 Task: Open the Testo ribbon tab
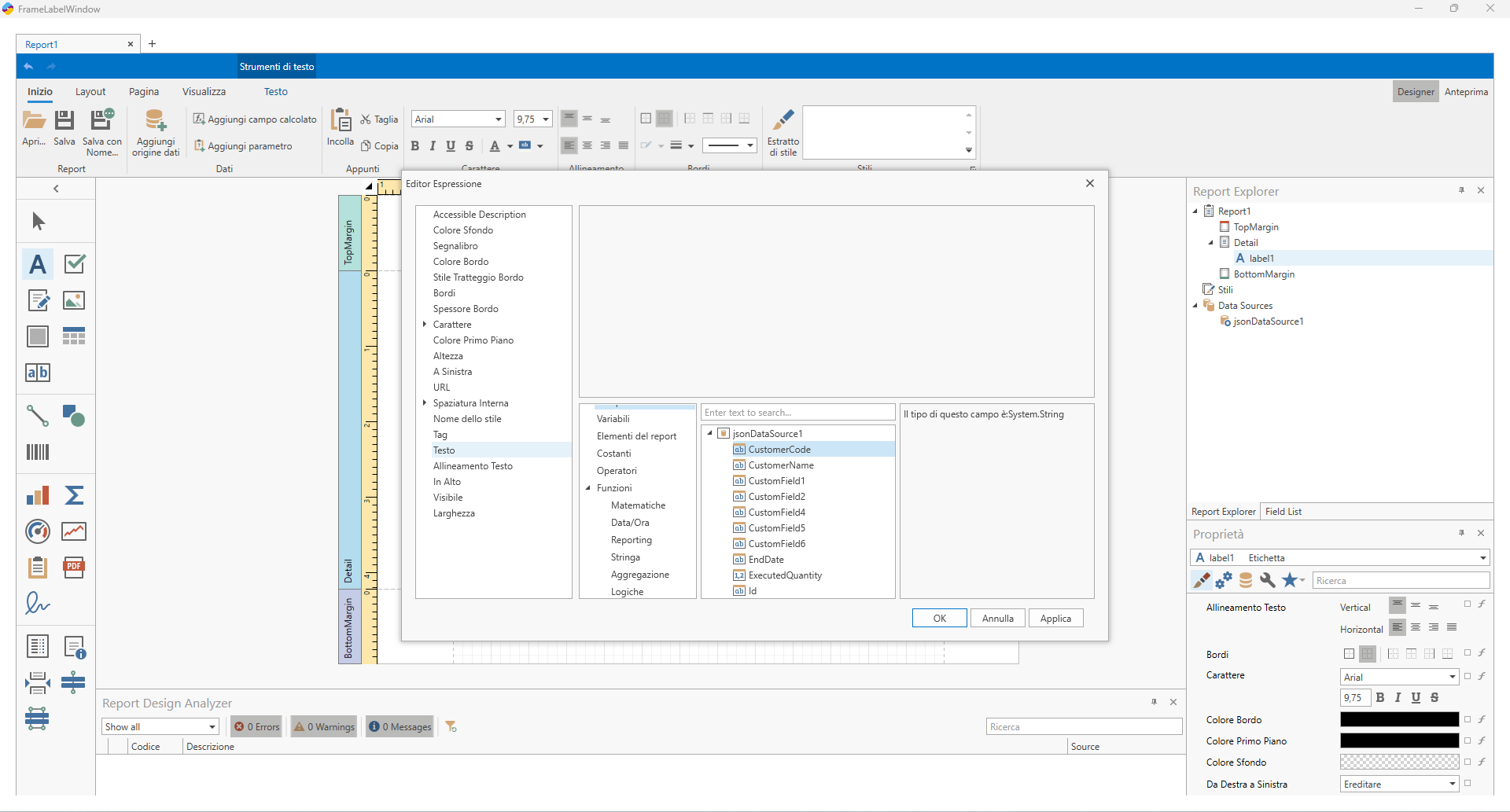(x=276, y=92)
